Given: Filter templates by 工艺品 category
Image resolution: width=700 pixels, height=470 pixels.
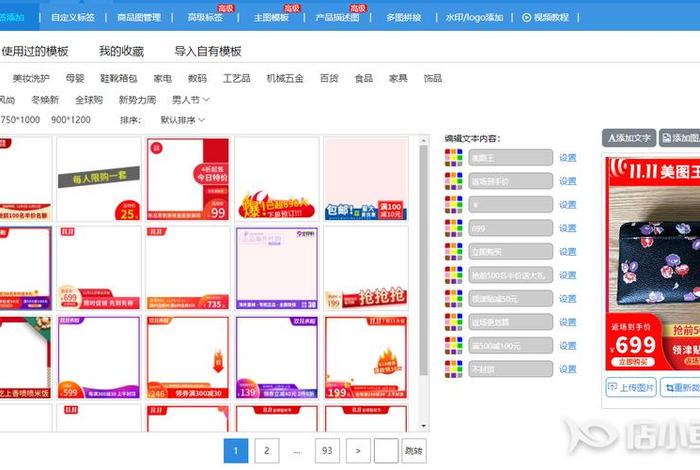Looking at the screenshot, I should coord(237,79).
